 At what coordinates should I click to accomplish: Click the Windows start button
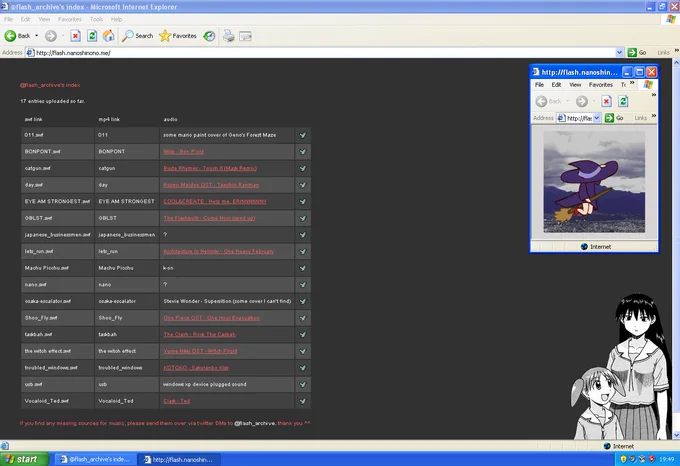(x=24, y=459)
